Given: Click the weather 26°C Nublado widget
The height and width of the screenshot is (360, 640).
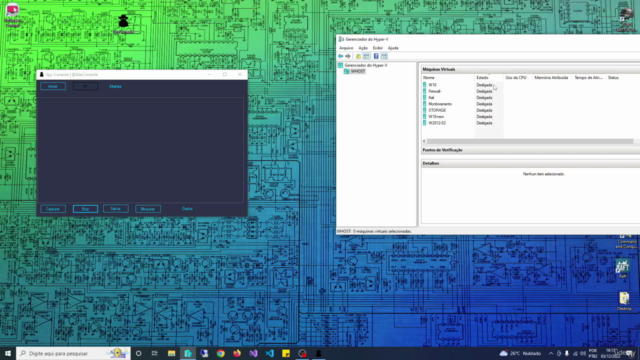Looking at the screenshot, I should (520, 353).
